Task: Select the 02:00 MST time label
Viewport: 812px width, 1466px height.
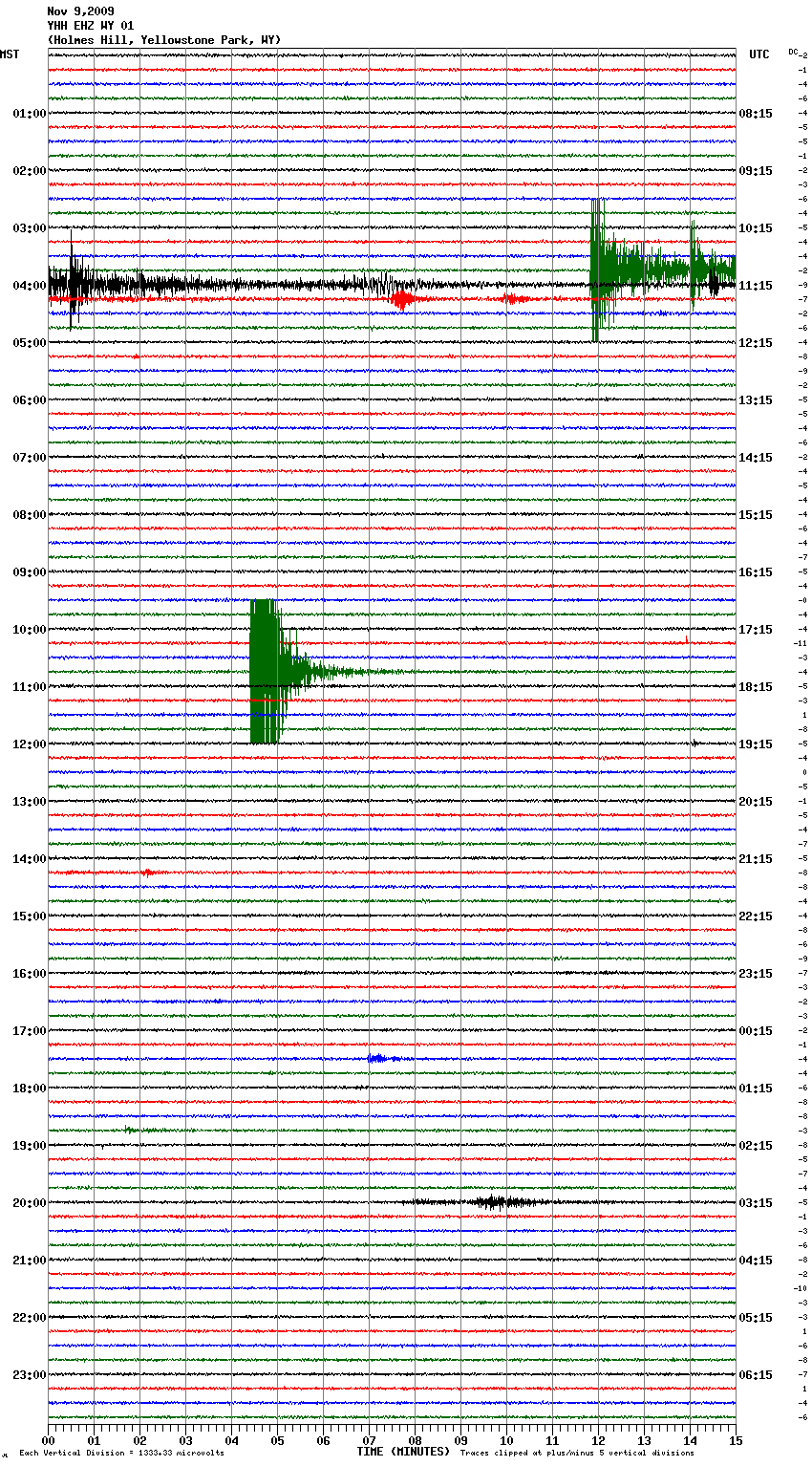Action: click(30, 171)
